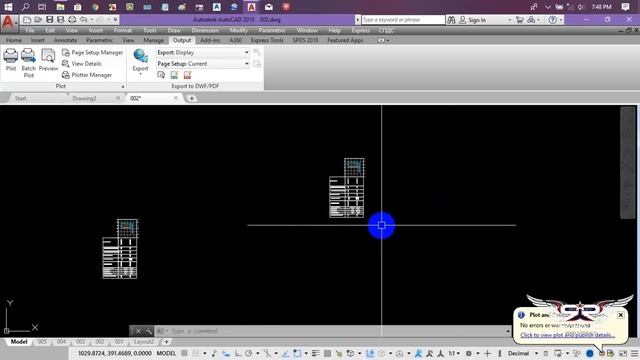Screen dimensions: 640x360
Task: Expand Plot panel dialog launcher arrow
Action: tap(122, 87)
